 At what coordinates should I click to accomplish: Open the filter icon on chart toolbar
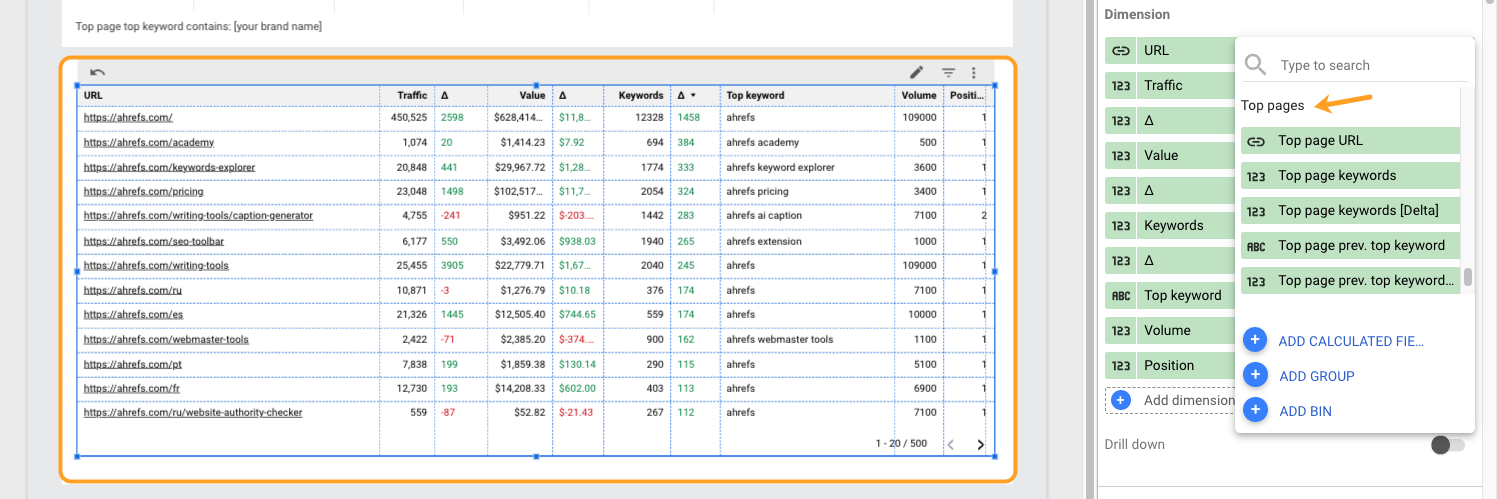(x=948, y=72)
